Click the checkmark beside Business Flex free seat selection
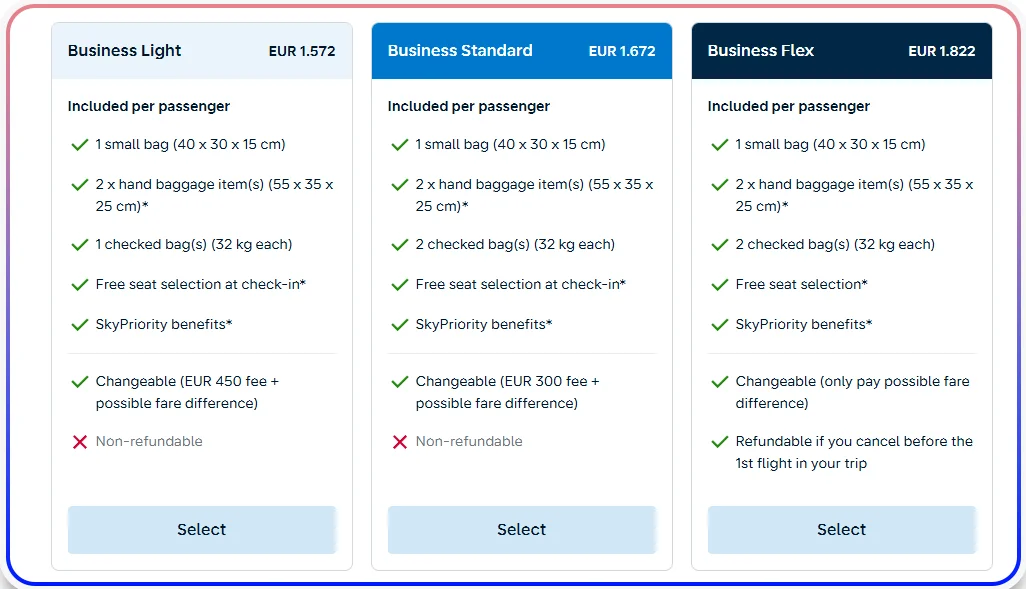Screen dimensions: 1026x589 [x=719, y=284]
